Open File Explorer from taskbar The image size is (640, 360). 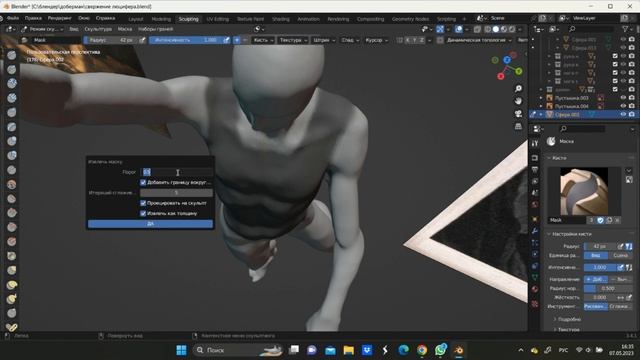(x=349, y=350)
